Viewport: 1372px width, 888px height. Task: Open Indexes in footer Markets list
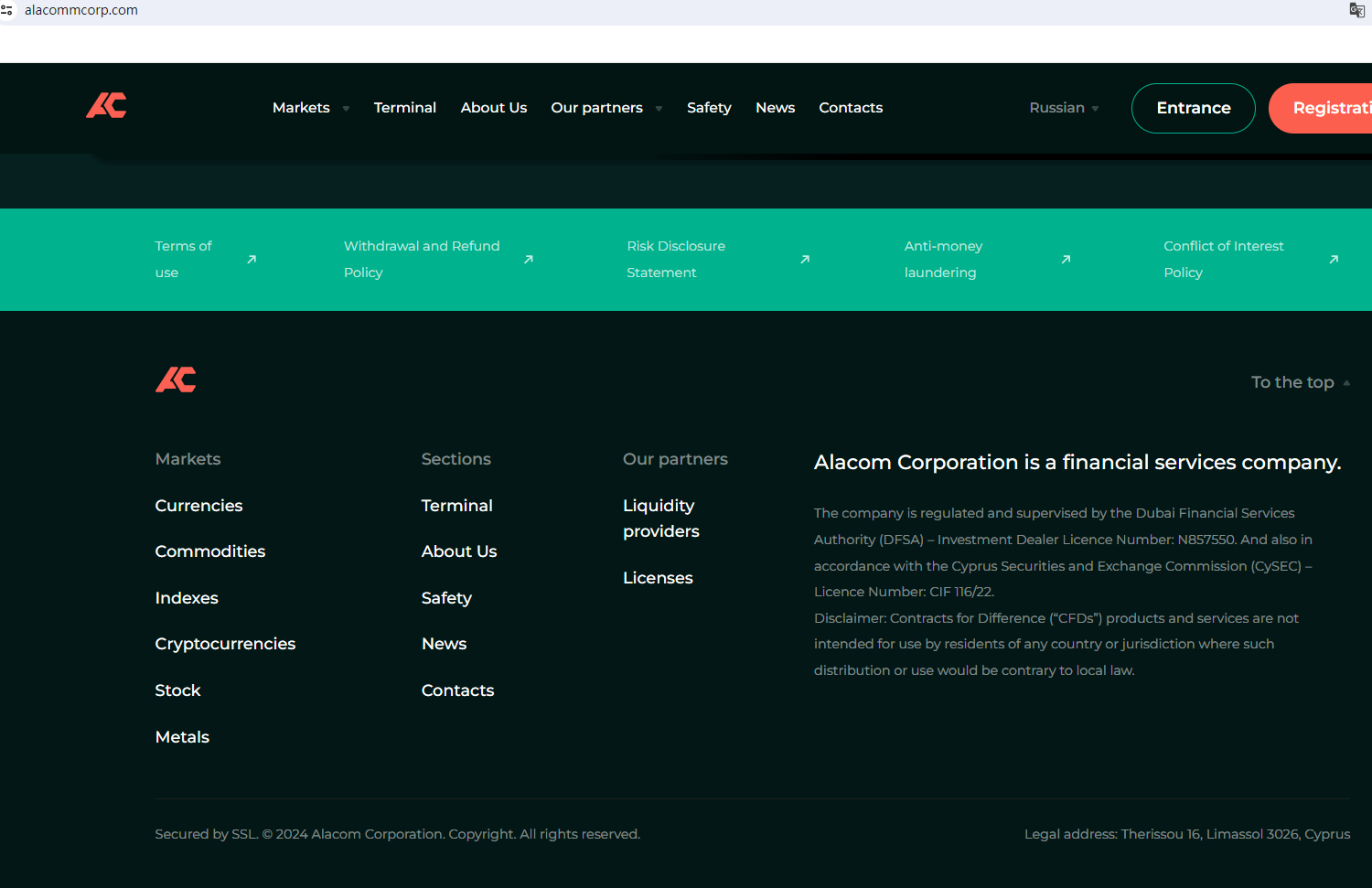tap(187, 598)
